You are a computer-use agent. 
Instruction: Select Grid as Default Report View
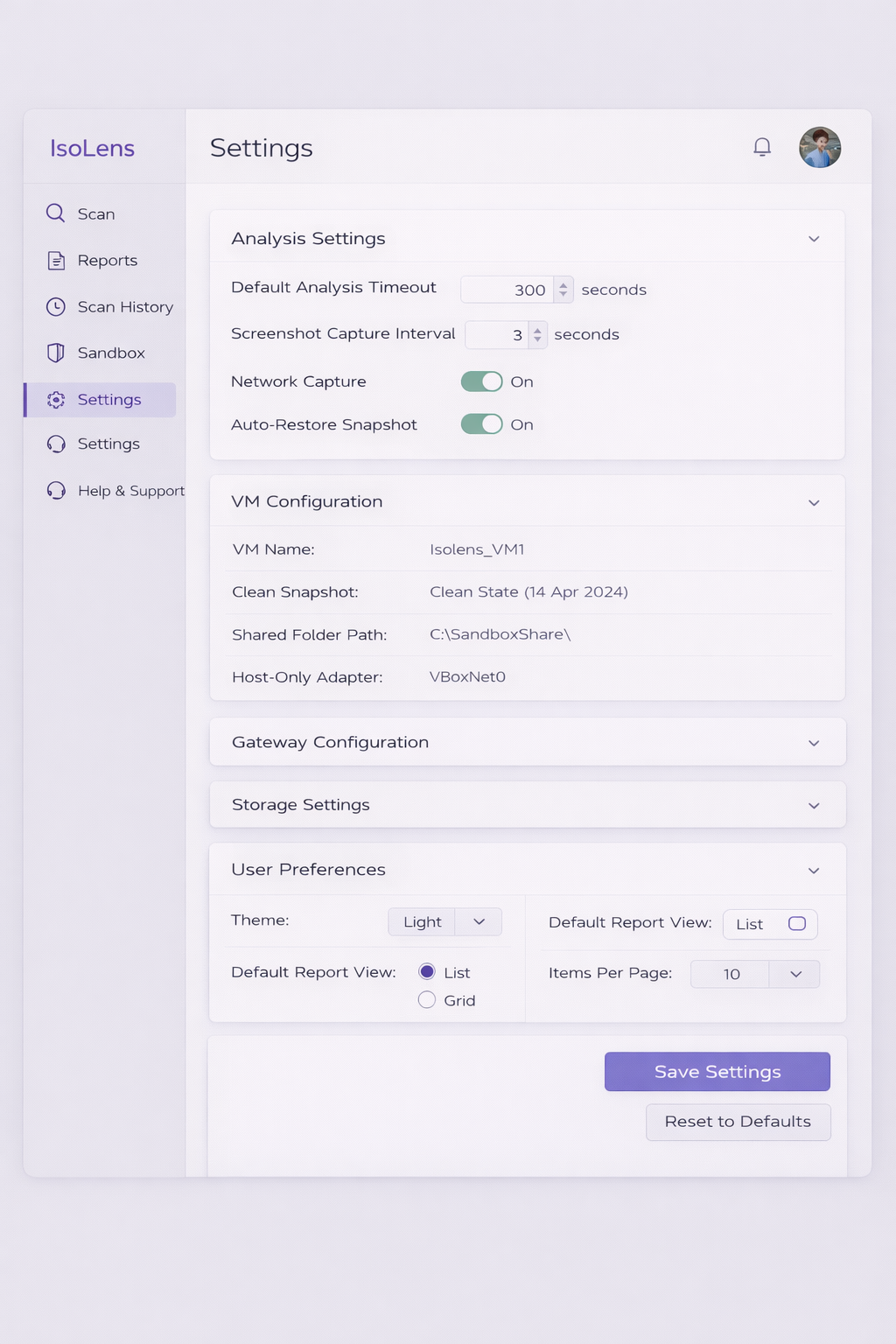point(426,998)
